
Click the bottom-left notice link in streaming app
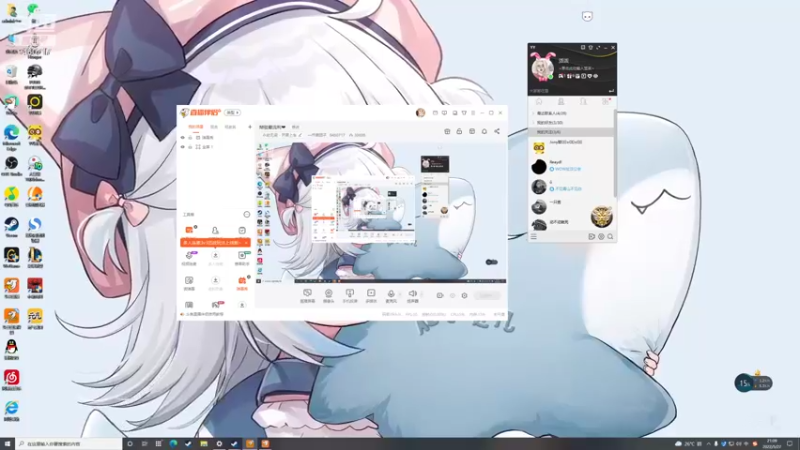click(203, 314)
